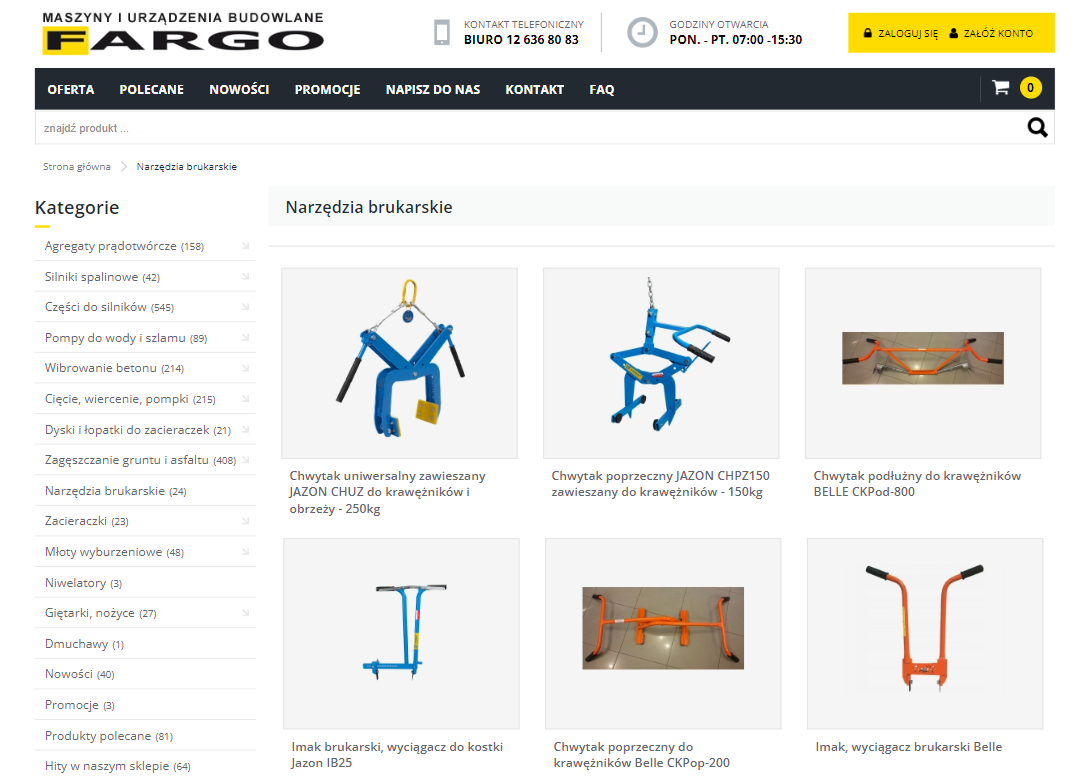Go to the NOWOŚCI menu item
This screenshot has width=1089, height=779.
[x=239, y=90]
